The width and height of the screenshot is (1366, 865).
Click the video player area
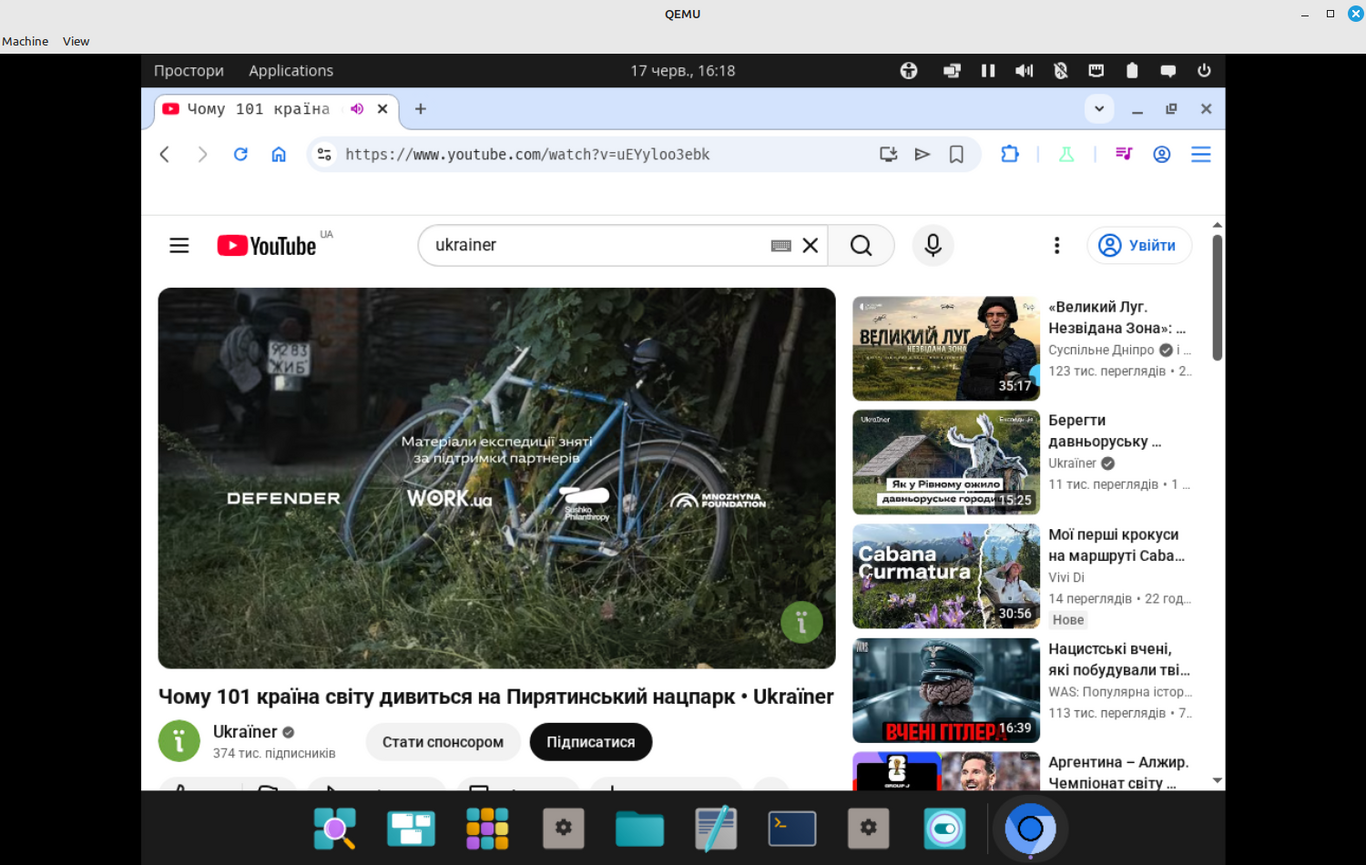tap(496, 478)
